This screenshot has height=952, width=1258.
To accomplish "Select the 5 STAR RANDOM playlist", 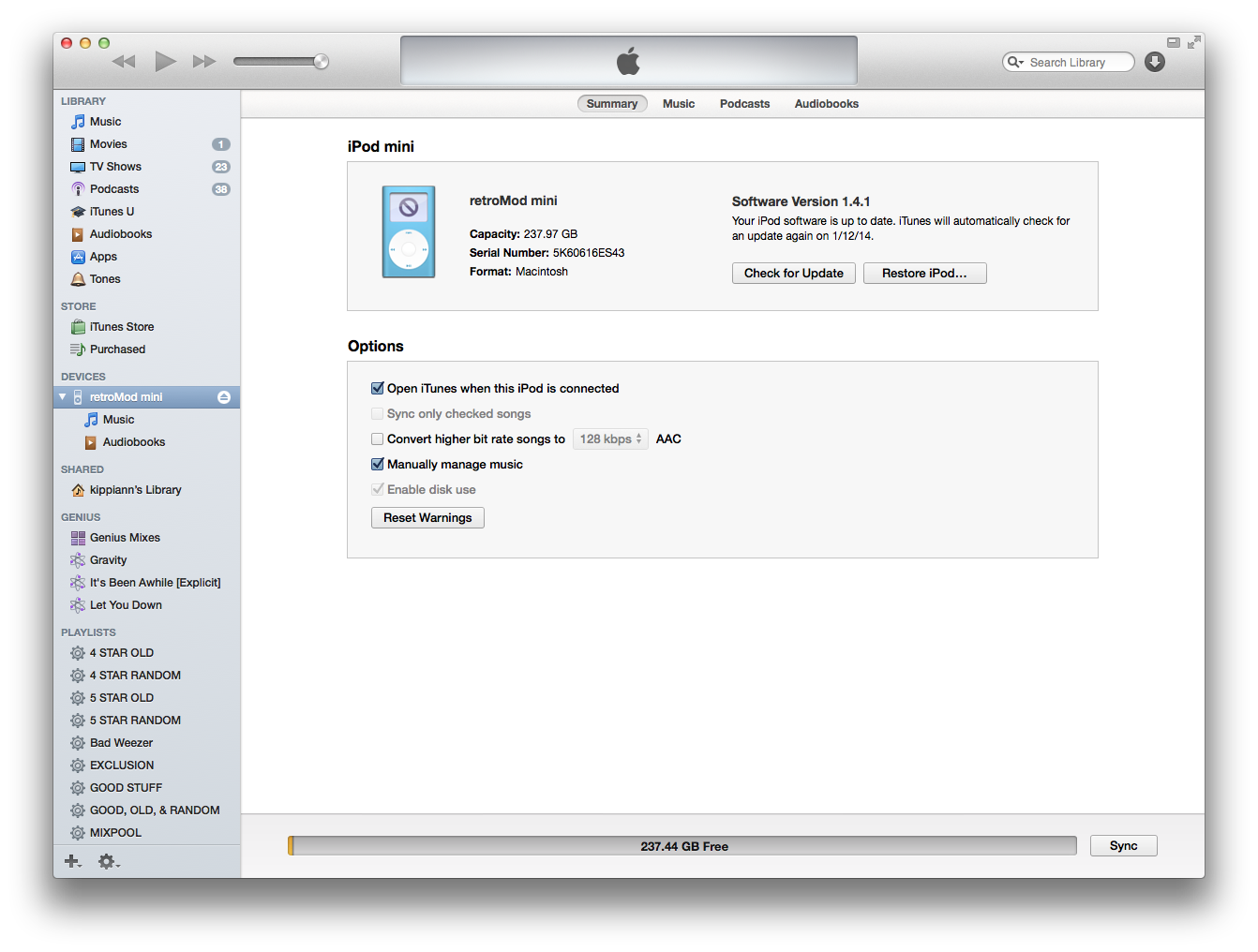I will point(147,721).
